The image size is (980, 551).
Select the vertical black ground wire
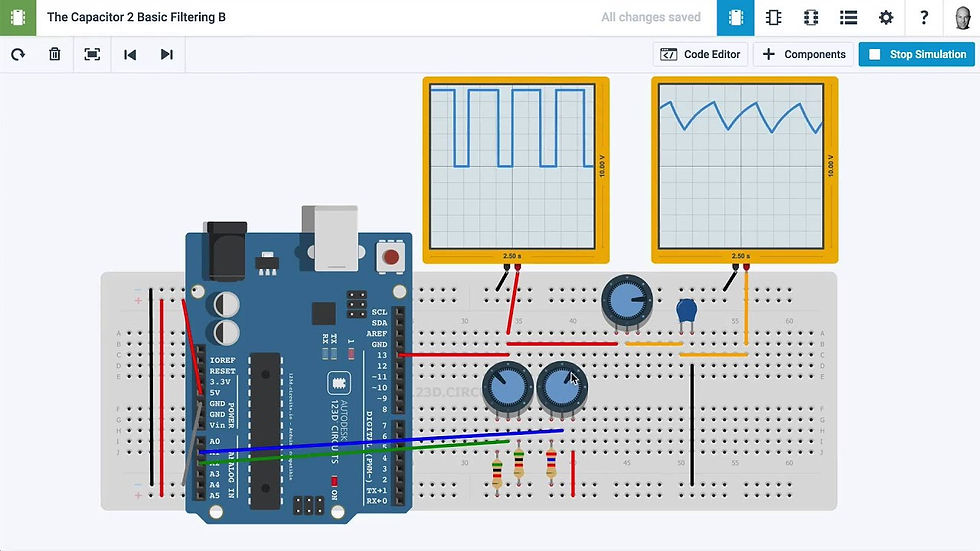[691, 425]
